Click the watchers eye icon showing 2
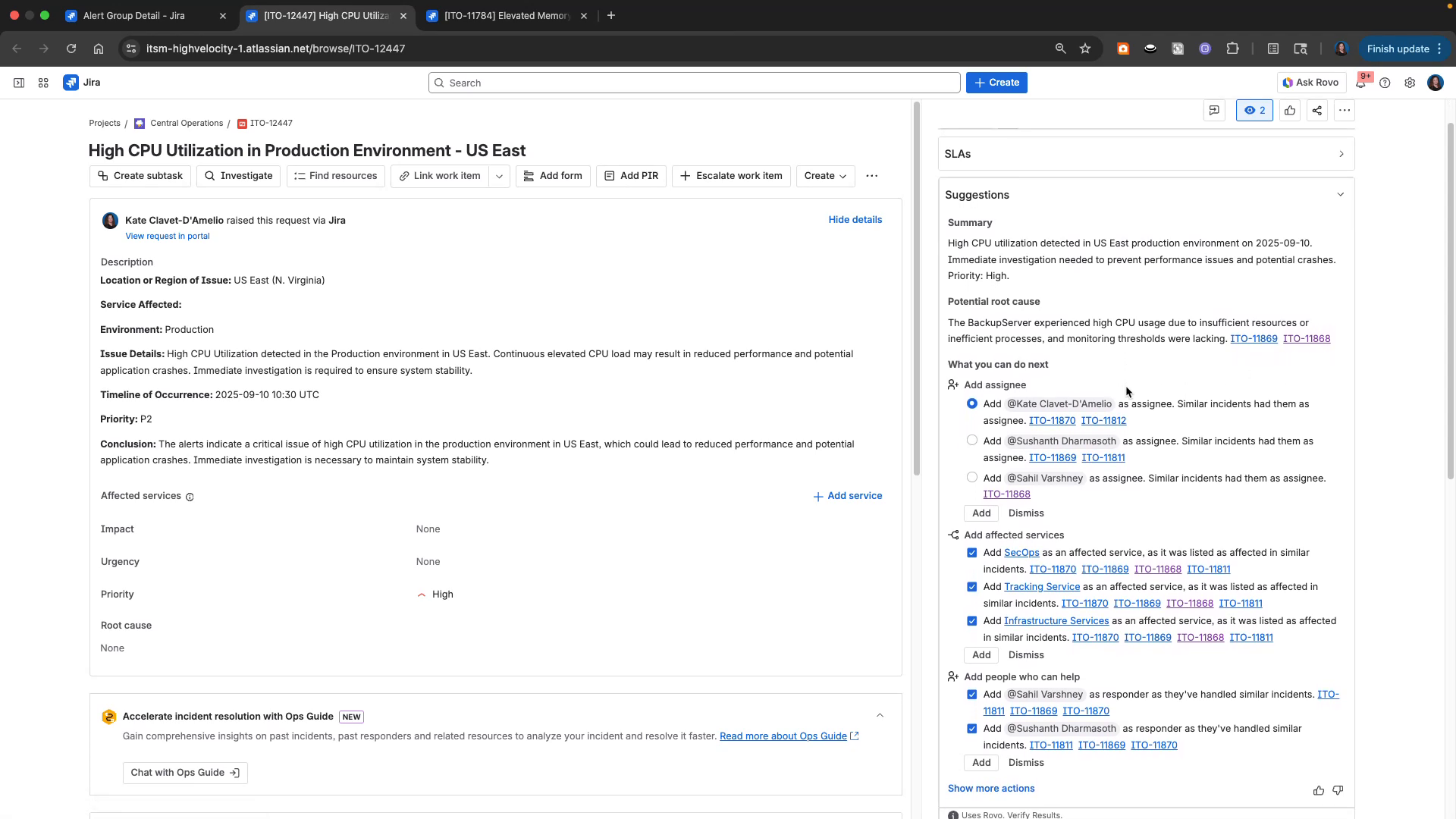Image resolution: width=1456 pixels, height=819 pixels. pyautogui.click(x=1254, y=110)
